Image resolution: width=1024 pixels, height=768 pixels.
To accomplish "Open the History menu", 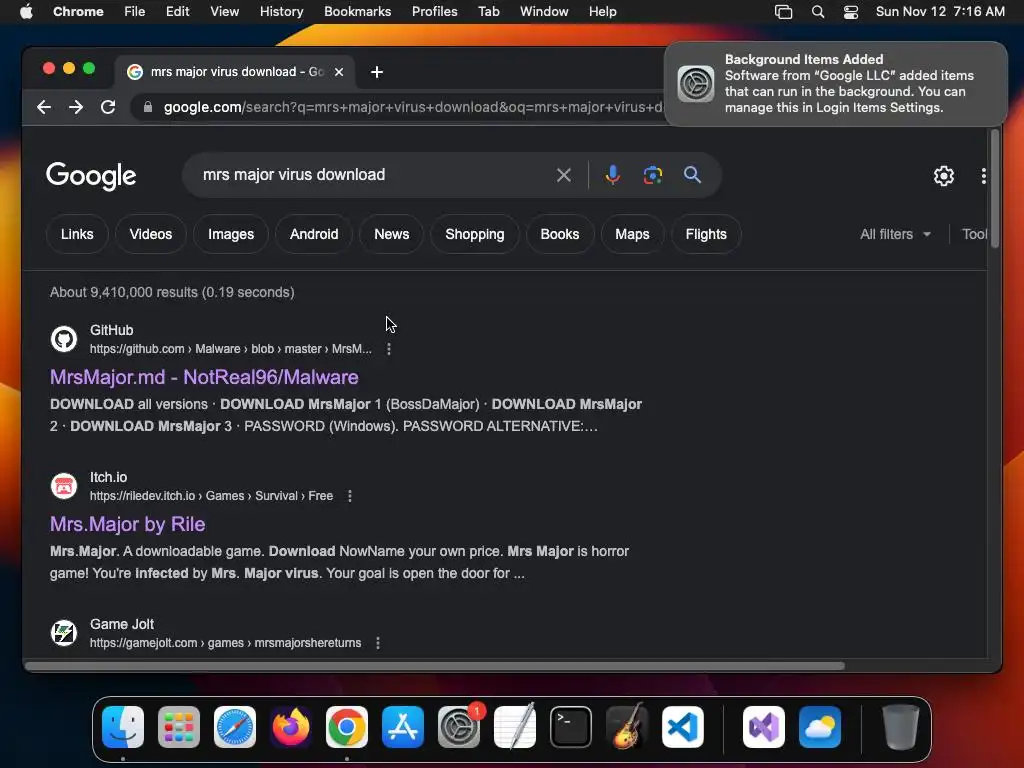I will pyautogui.click(x=281, y=12).
